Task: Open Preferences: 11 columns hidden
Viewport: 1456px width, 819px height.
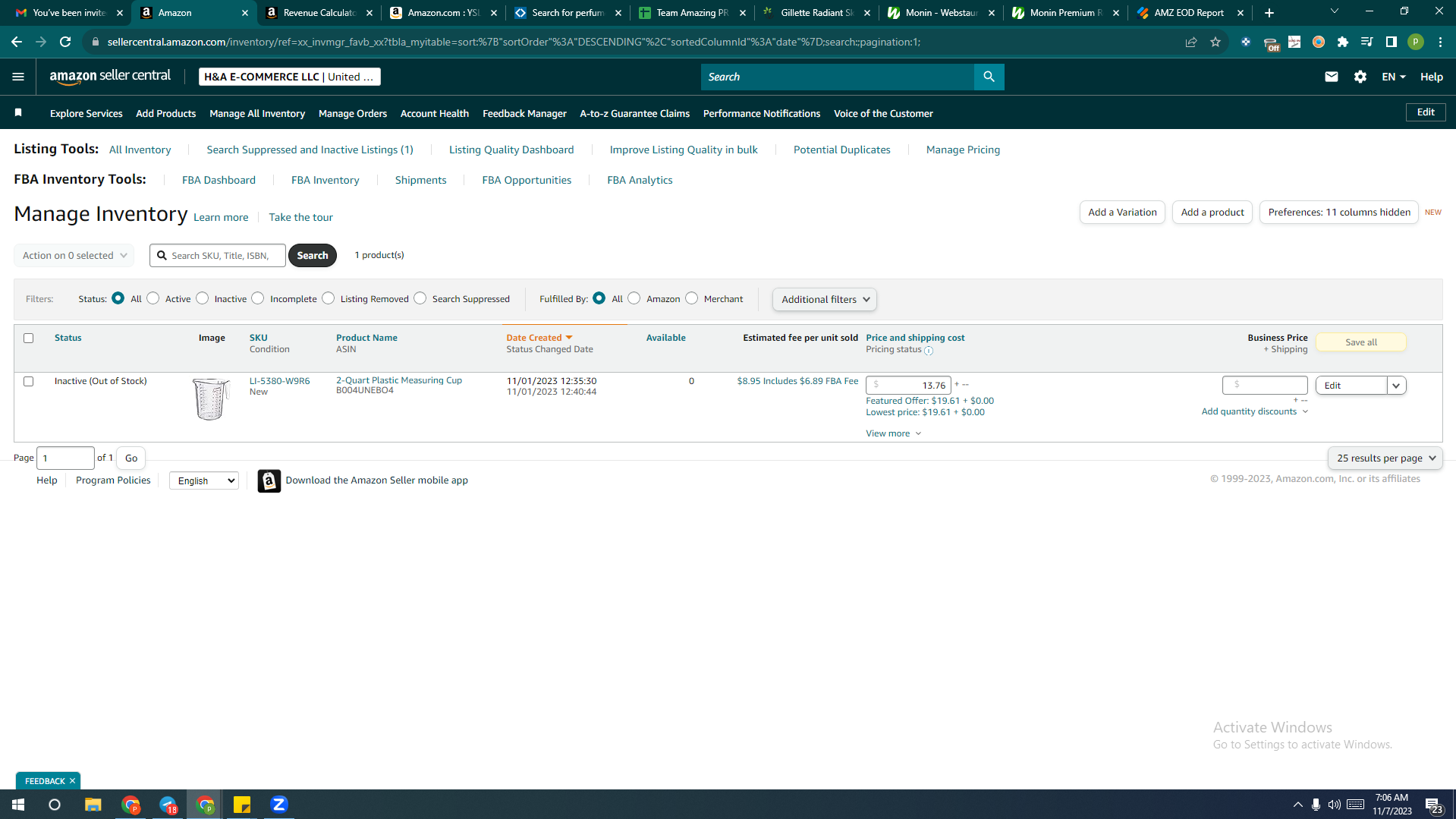Action: [x=1339, y=213]
